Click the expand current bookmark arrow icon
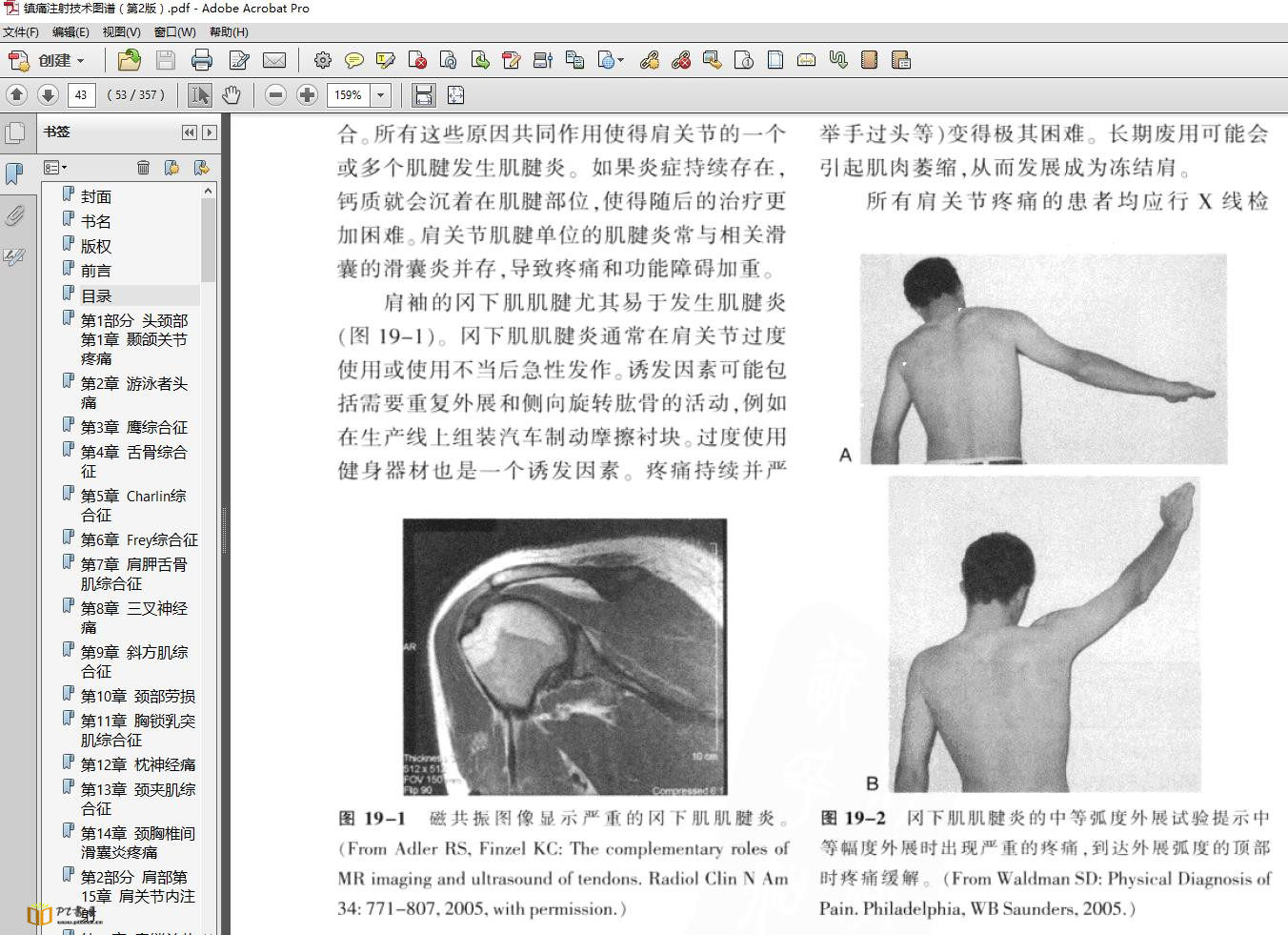Image resolution: width=1288 pixels, height=935 pixels. (x=201, y=168)
